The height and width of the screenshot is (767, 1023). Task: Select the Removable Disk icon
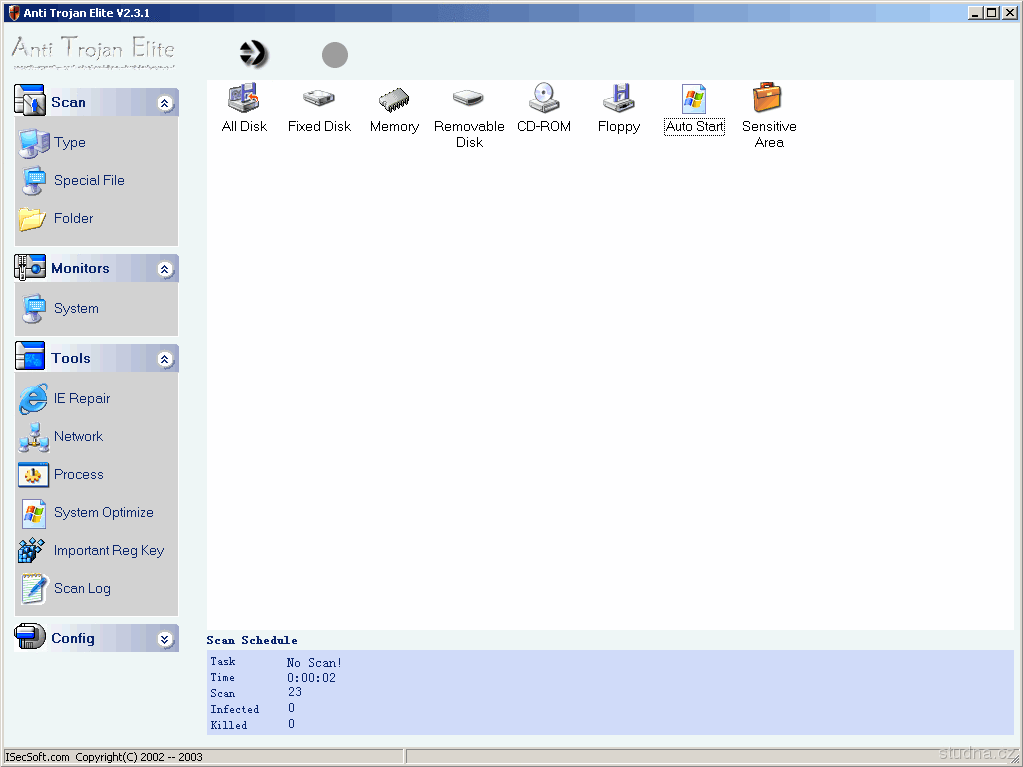click(x=468, y=98)
